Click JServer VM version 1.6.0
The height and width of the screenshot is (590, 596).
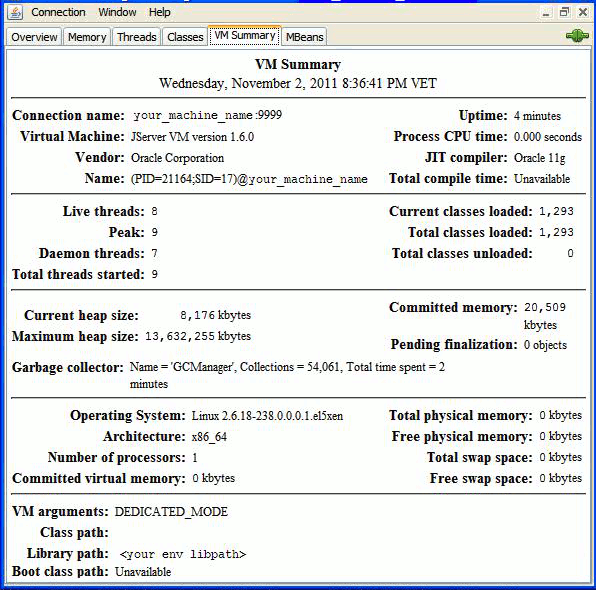192,136
